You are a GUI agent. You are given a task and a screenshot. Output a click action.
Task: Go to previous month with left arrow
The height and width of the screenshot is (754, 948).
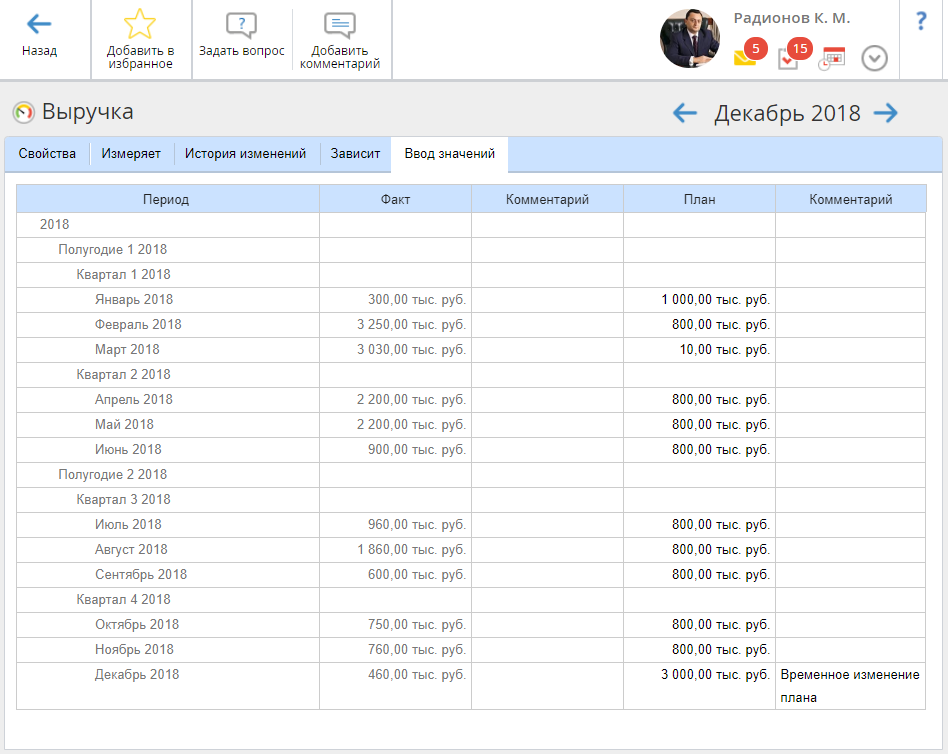[x=685, y=113]
